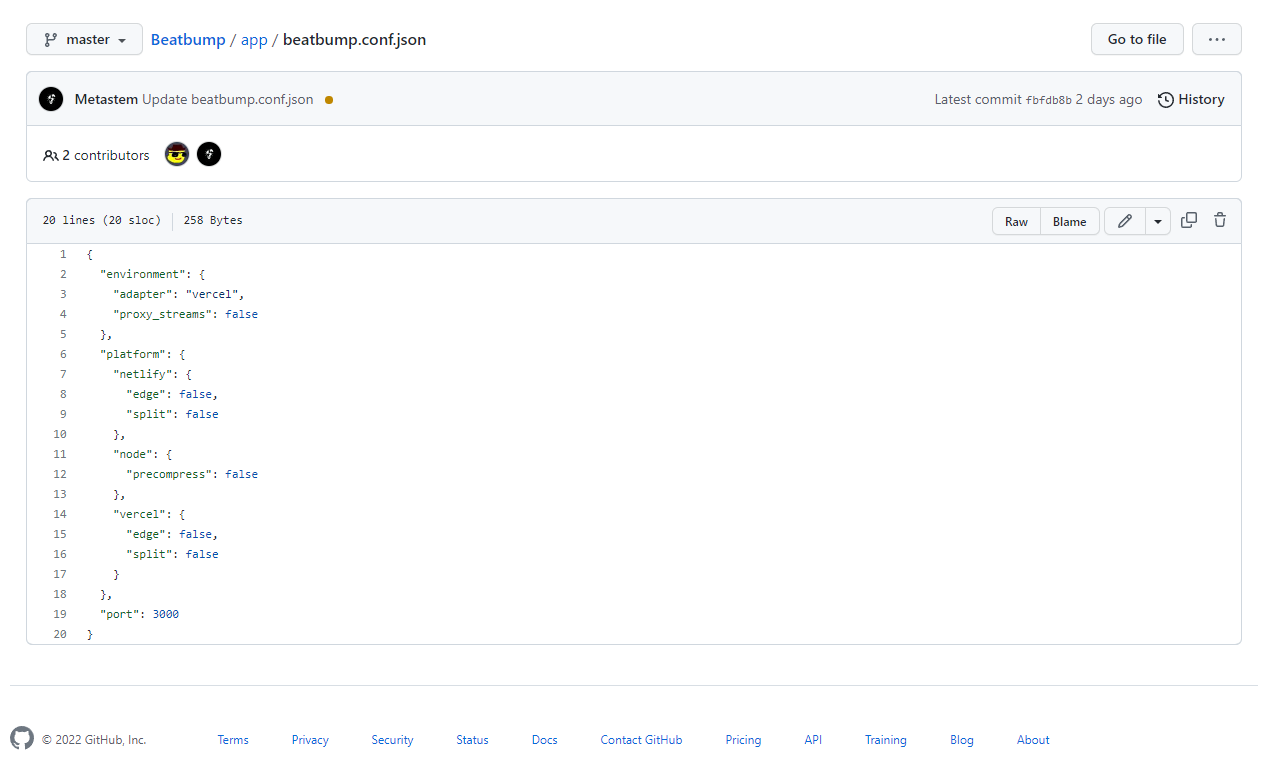The width and height of the screenshot is (1286, 776).
Task: Click the Metastem author avatar
Action: 51,99
